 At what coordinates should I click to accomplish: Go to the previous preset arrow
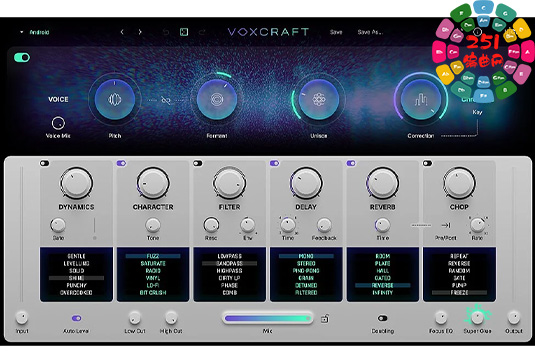[x=122, y=32]
